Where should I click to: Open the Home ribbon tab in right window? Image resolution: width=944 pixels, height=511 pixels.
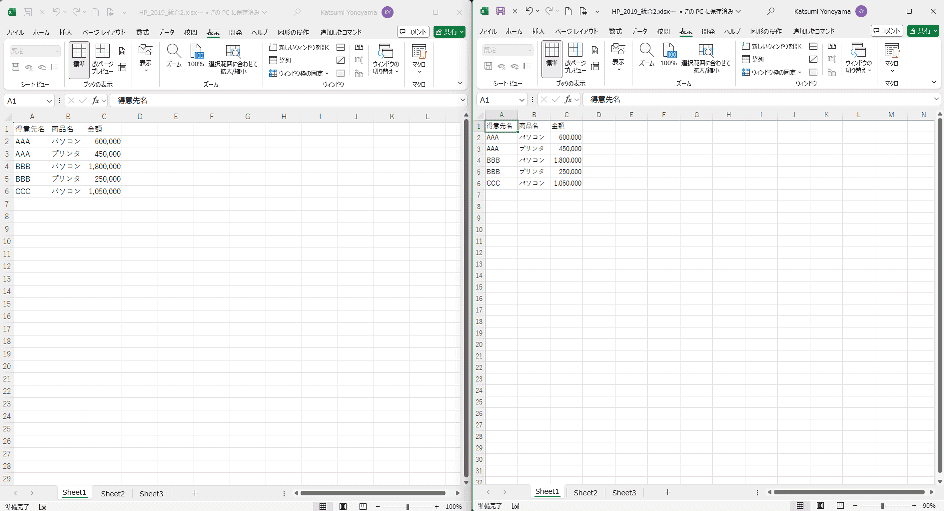click(x=513, y=32)
